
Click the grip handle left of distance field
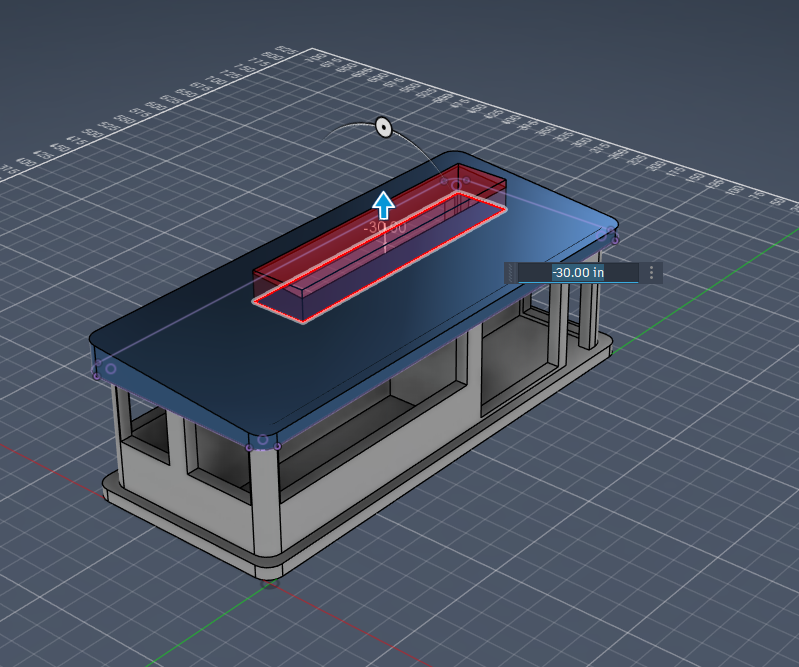click(511, 273)
